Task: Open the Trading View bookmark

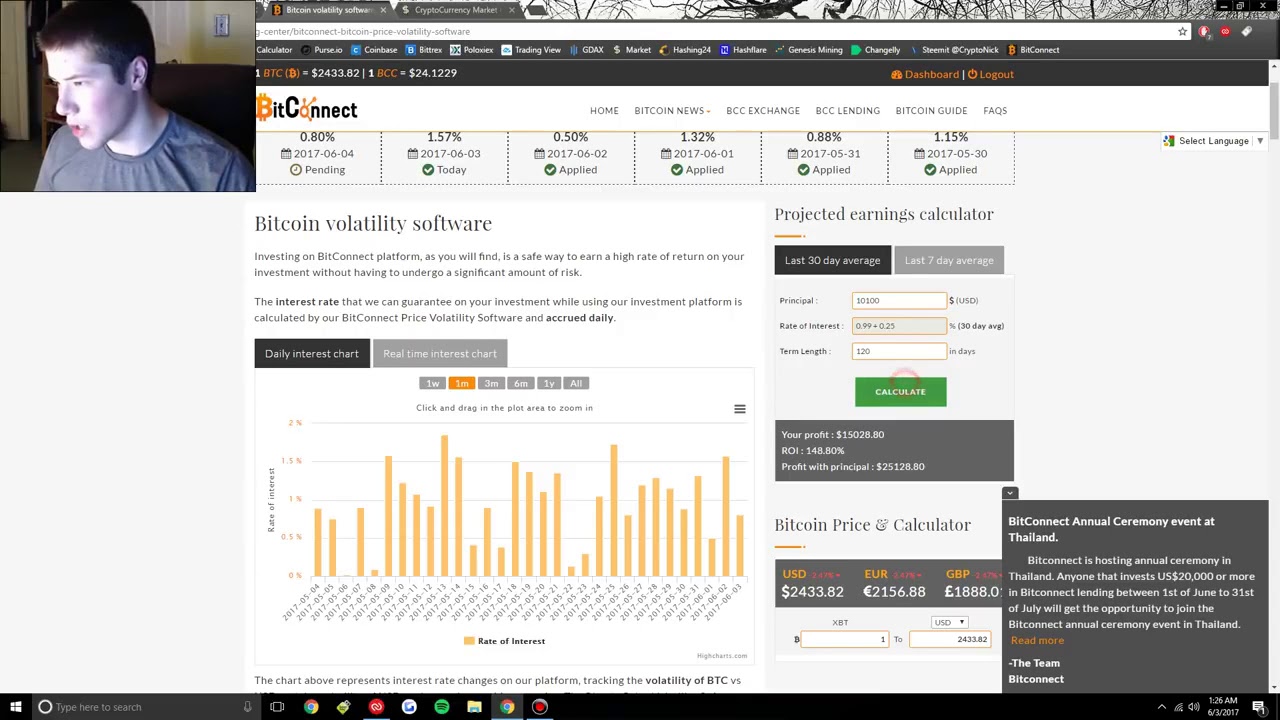Action: (x=531, y=50)
